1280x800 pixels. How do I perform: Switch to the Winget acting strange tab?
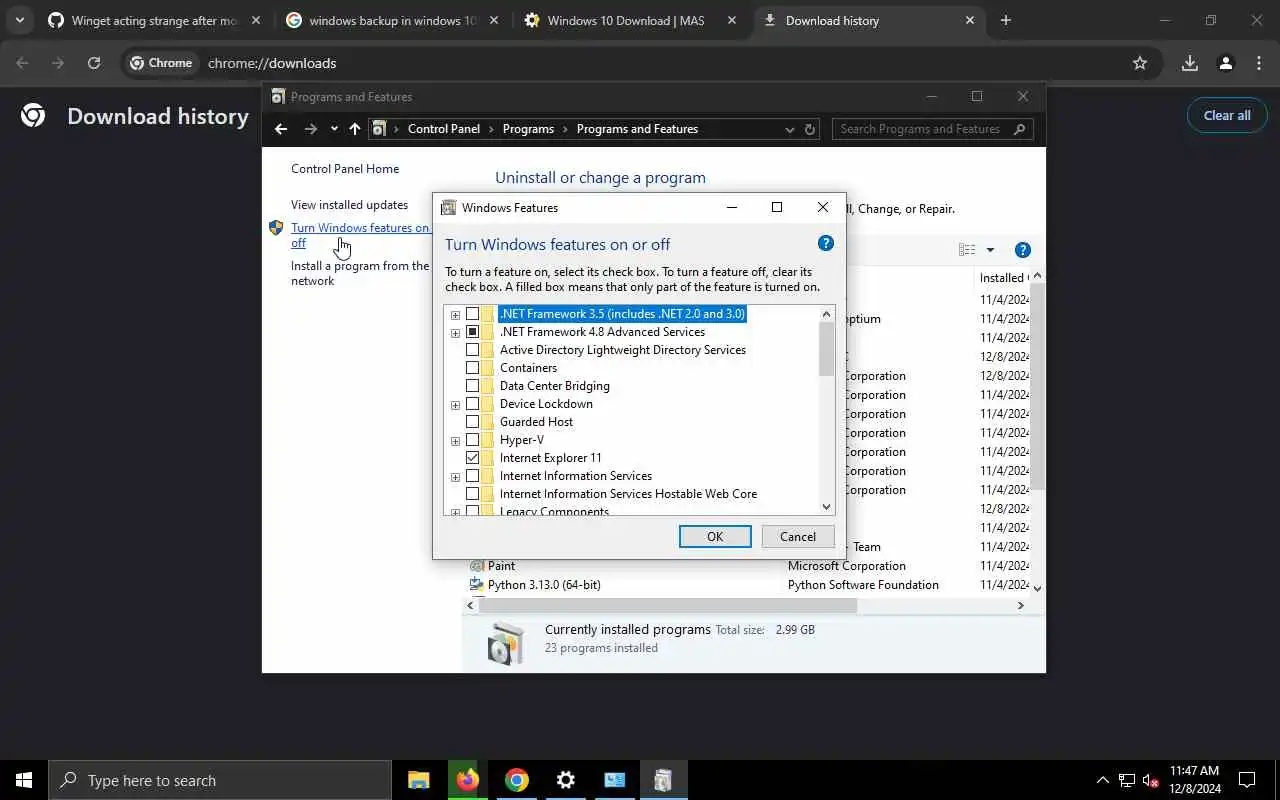click(155, 20)
